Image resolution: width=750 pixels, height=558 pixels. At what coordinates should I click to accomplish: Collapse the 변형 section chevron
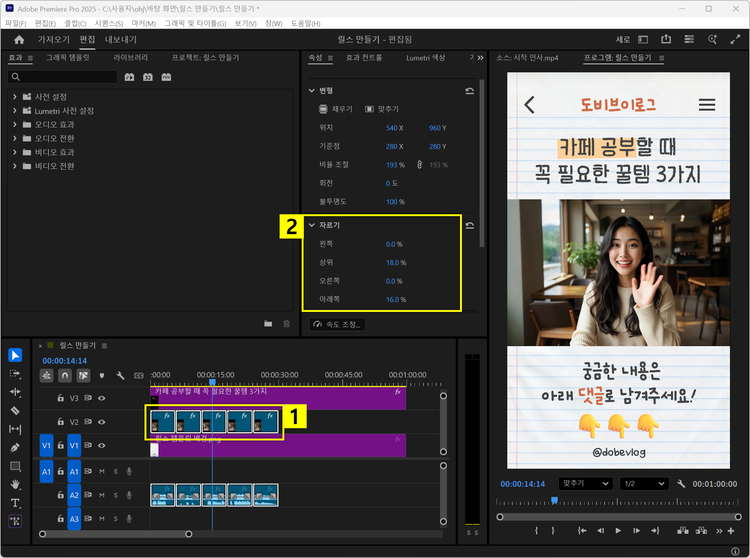tap(312, 90)
